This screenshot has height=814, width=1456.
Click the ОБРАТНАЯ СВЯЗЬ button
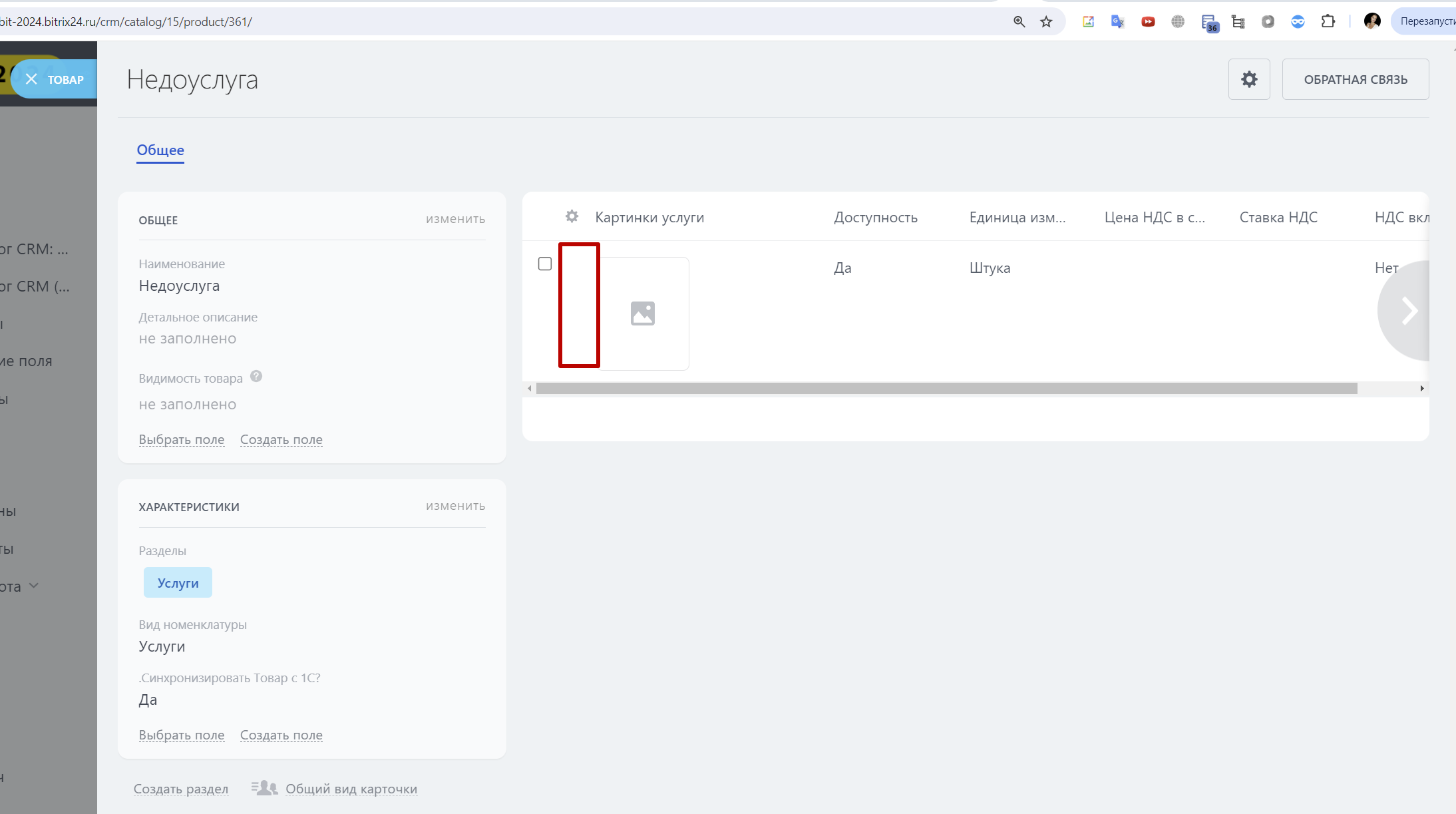point(1355,79)
